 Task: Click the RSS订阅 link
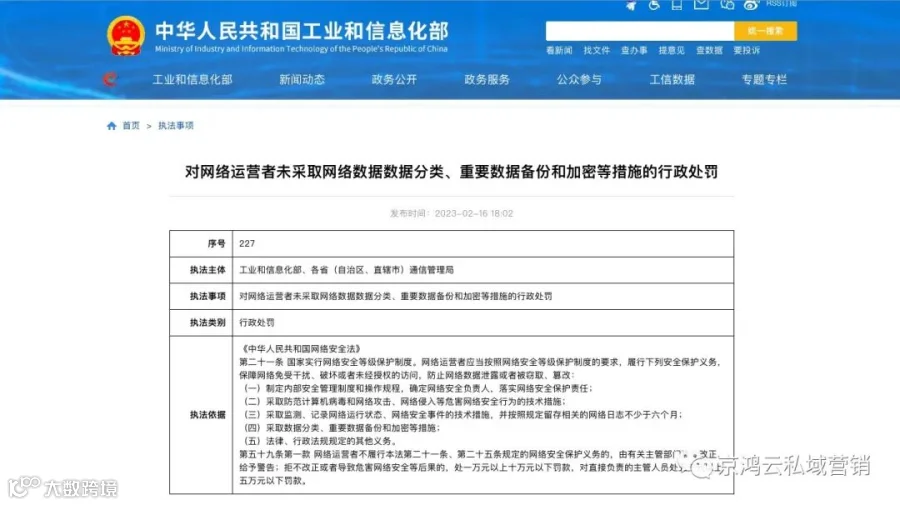coord(781,3)
